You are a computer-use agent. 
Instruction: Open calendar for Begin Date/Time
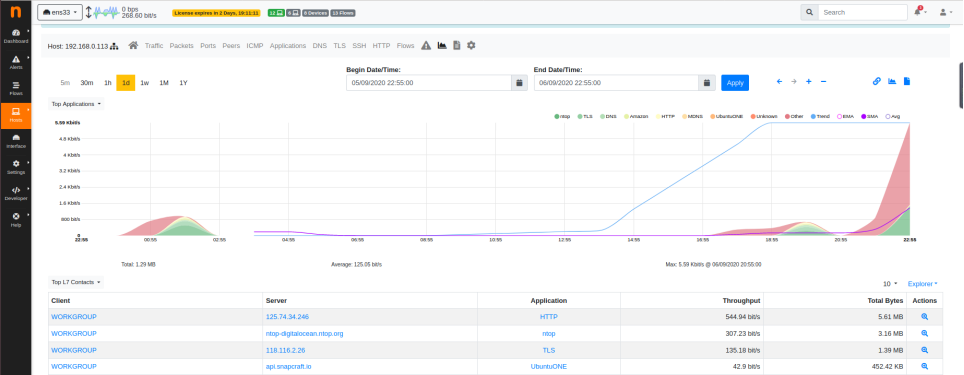click(x=520, y=82)
